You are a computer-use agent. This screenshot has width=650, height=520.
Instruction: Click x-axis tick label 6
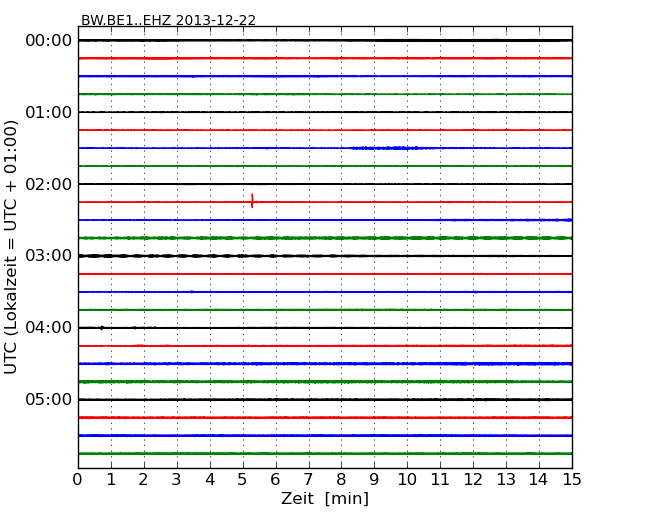click(275, 479)
